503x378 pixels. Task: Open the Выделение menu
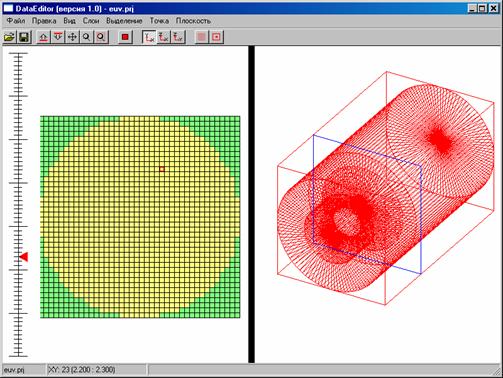124,21
